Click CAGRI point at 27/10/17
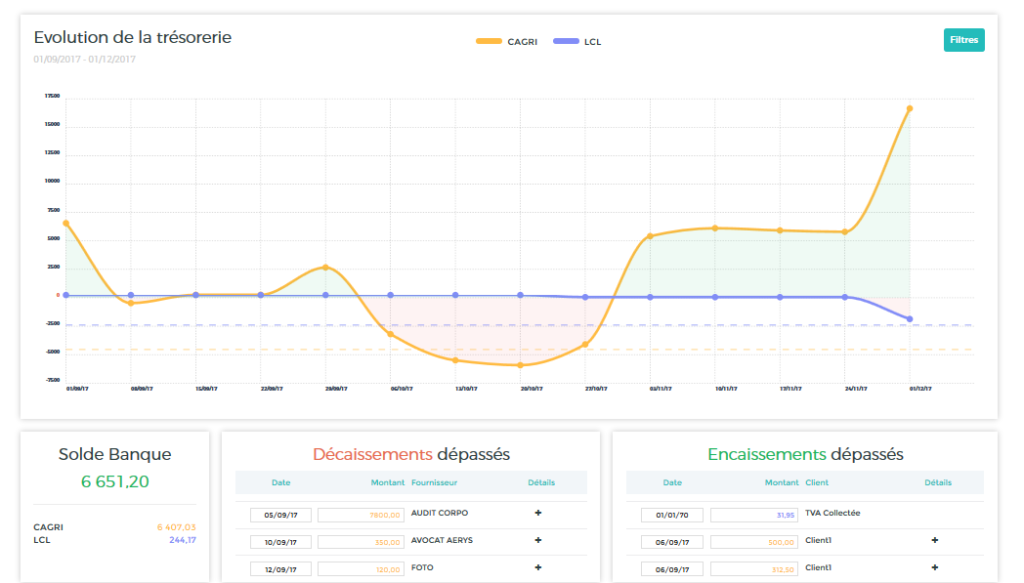The image size is (1024, 583). (x=585, y=345)
